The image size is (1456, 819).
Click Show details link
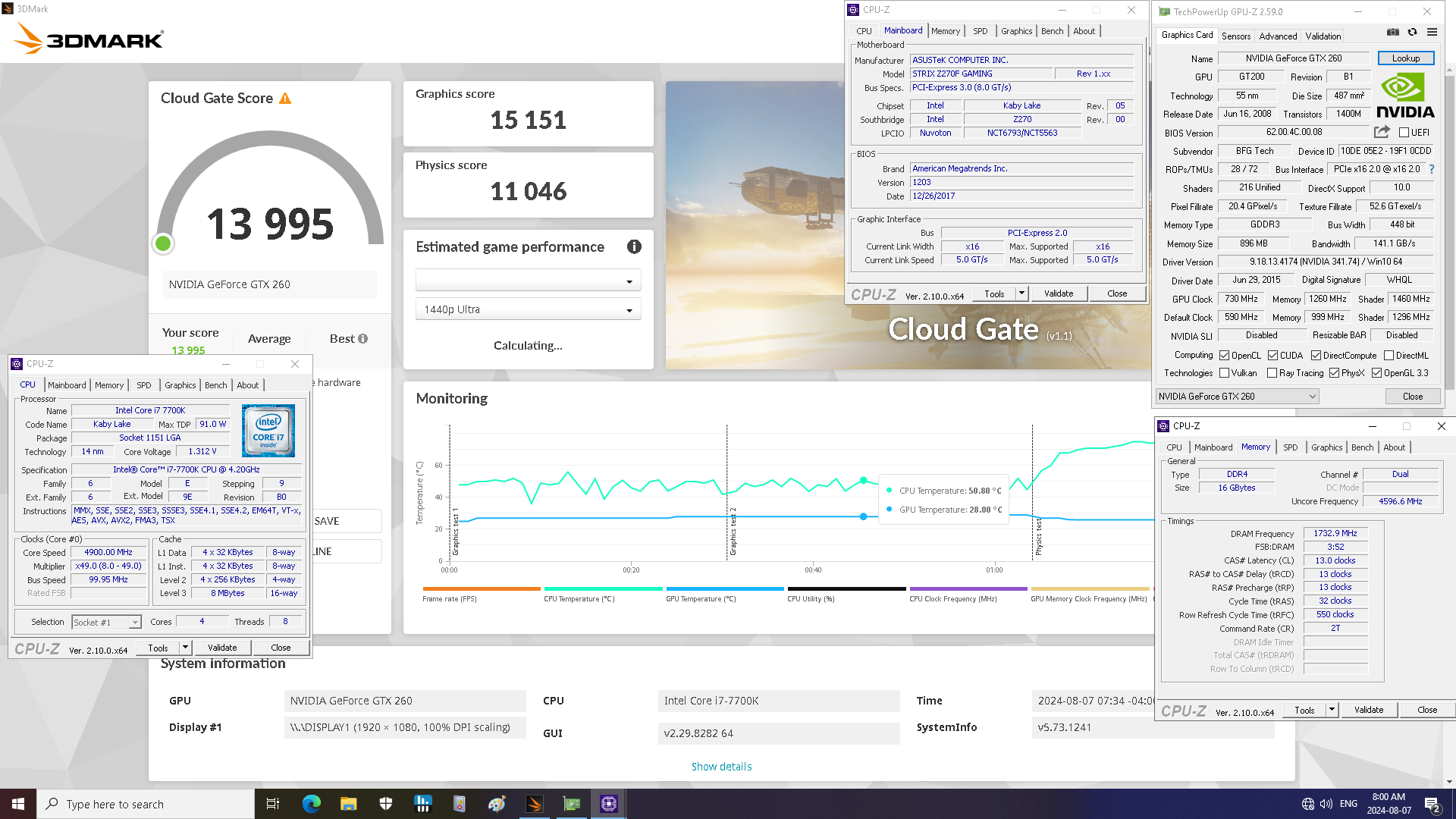click(x=721, y=767)
